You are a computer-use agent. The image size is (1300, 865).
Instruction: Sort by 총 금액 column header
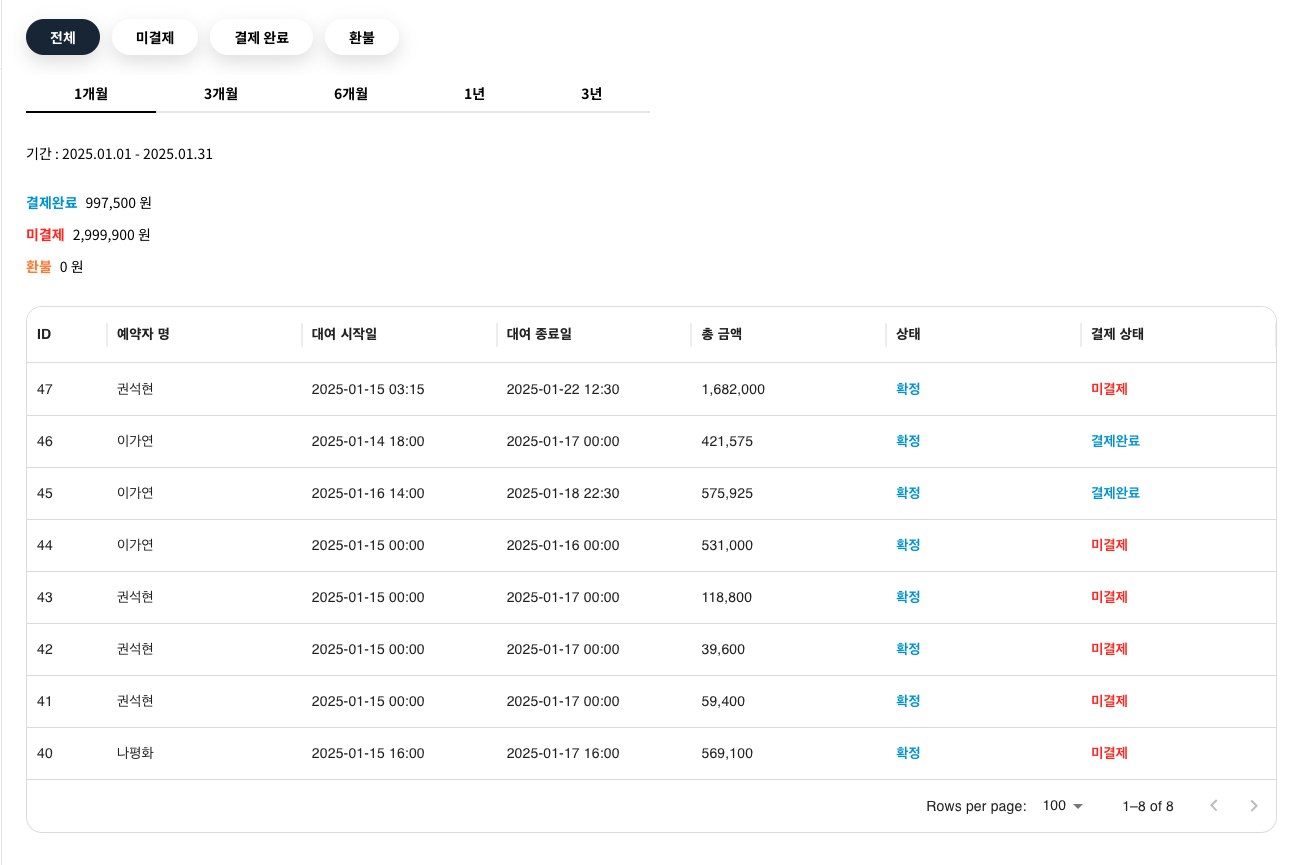click(722, 334)
